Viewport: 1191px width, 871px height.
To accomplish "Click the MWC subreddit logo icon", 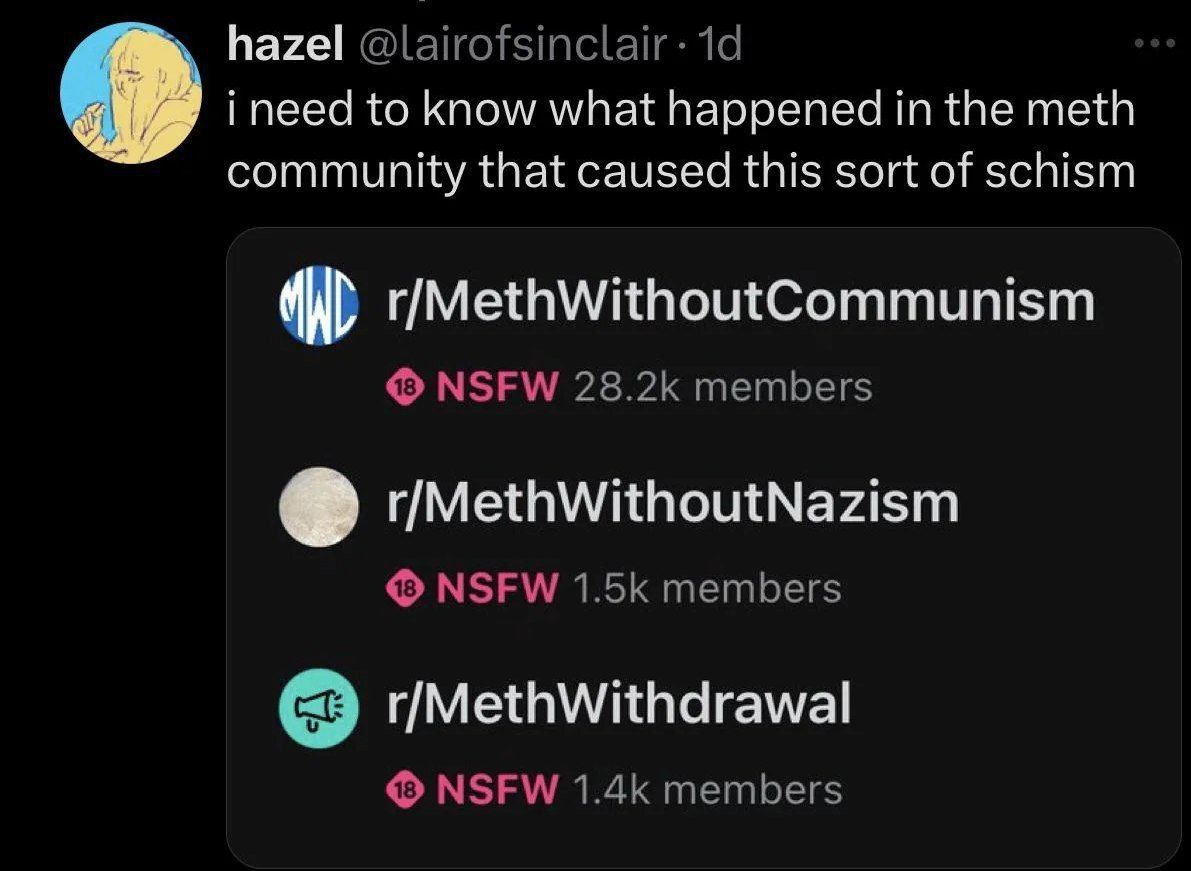I will [317, 302].
